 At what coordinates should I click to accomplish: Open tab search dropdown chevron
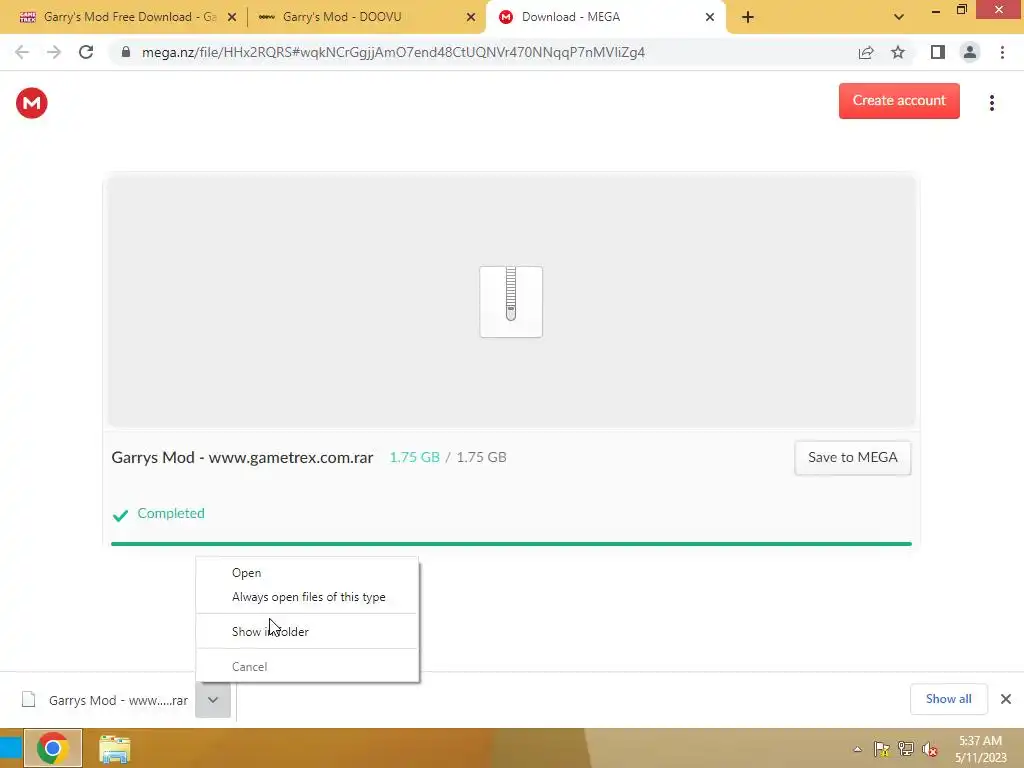pyautogui.click(x=899, y=17)
